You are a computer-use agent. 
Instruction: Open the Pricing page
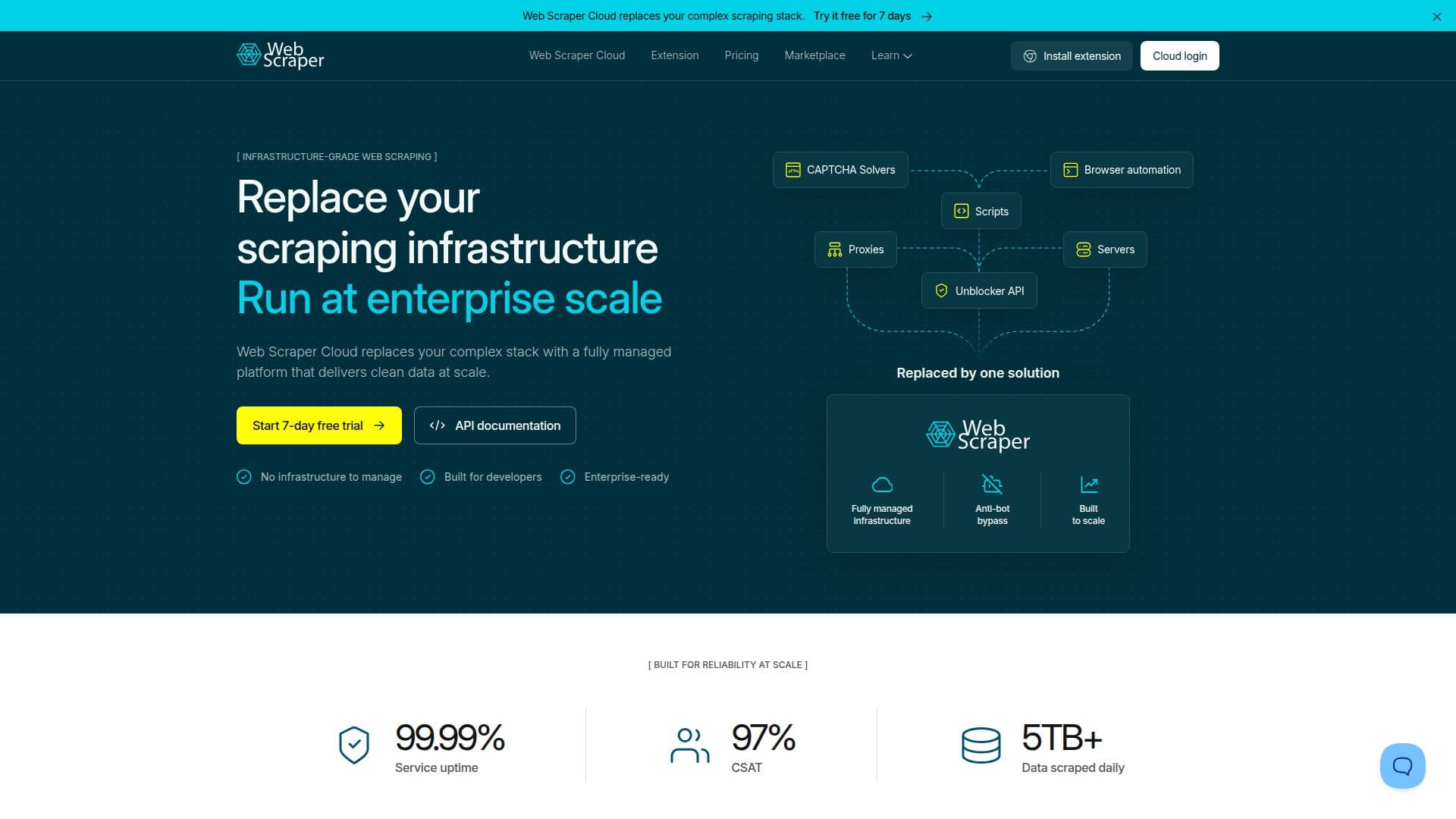pos(741,55)
